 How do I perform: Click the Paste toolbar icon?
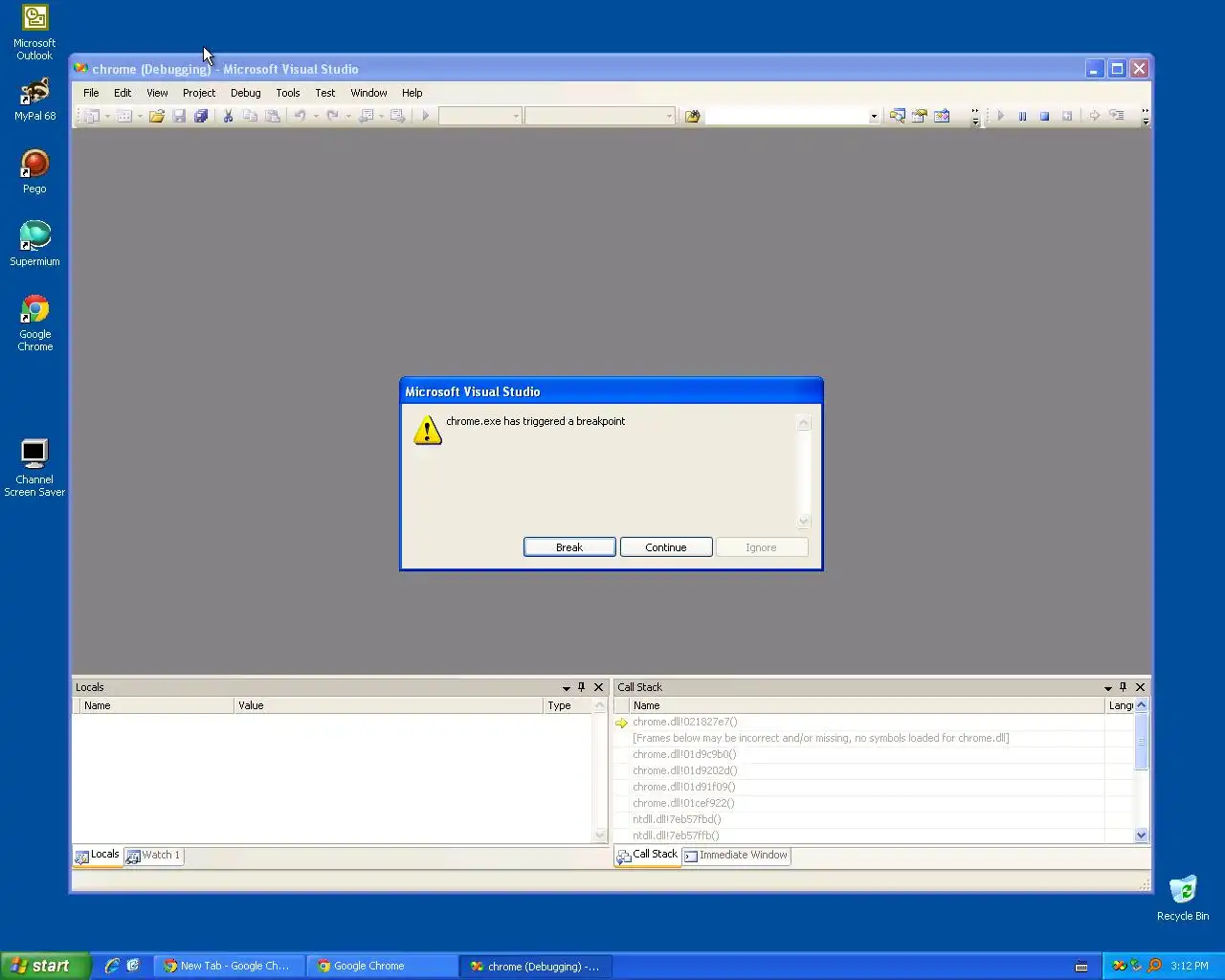point(273,116)
